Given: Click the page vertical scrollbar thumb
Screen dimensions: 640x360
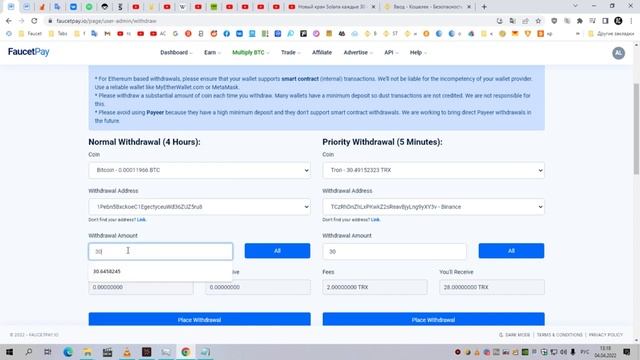Looking at the screenshot, I should coord(636,129).
